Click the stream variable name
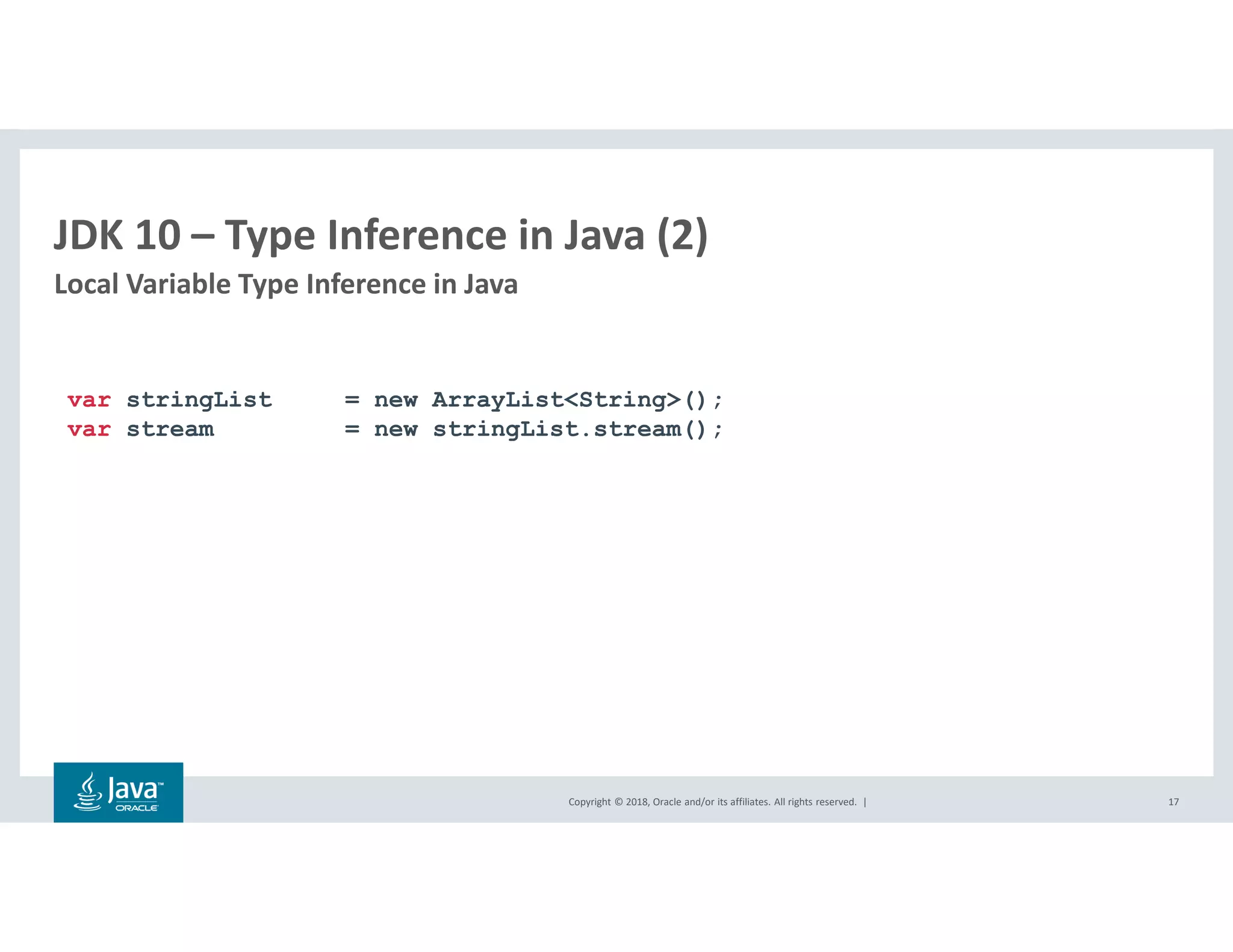The image size is (1233, 952). pos(170,430)
